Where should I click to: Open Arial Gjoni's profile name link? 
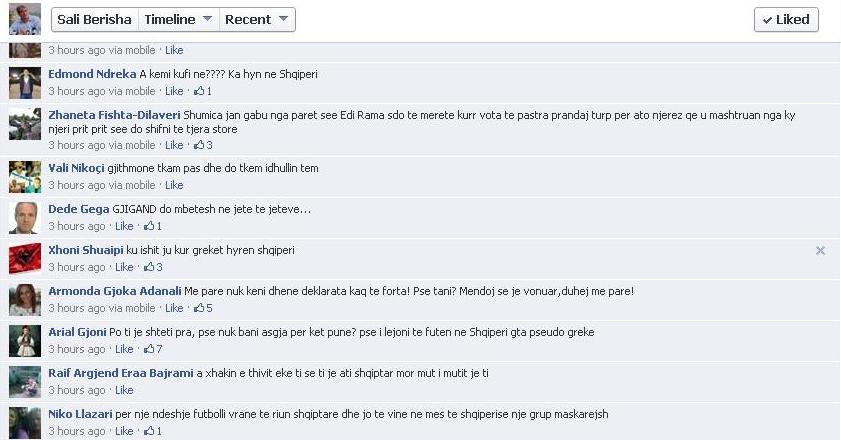pyautogui.click(x=77, y=332)
